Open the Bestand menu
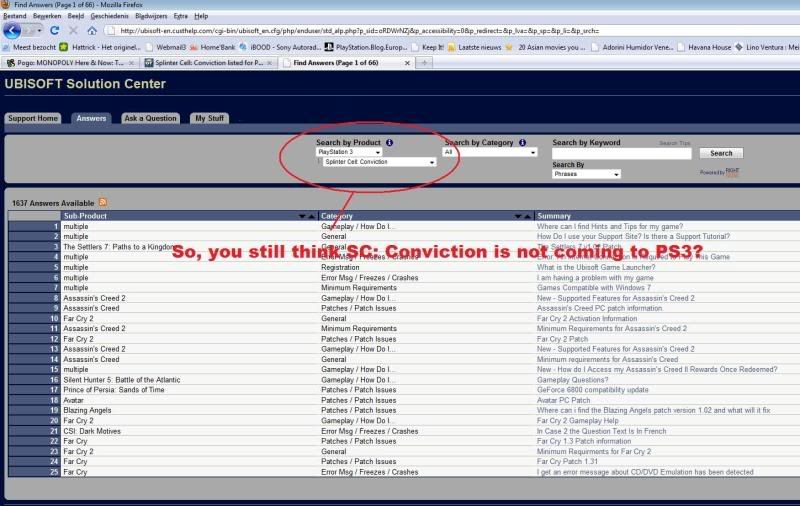This screenshot has width=800, height=506. [15, 16]
